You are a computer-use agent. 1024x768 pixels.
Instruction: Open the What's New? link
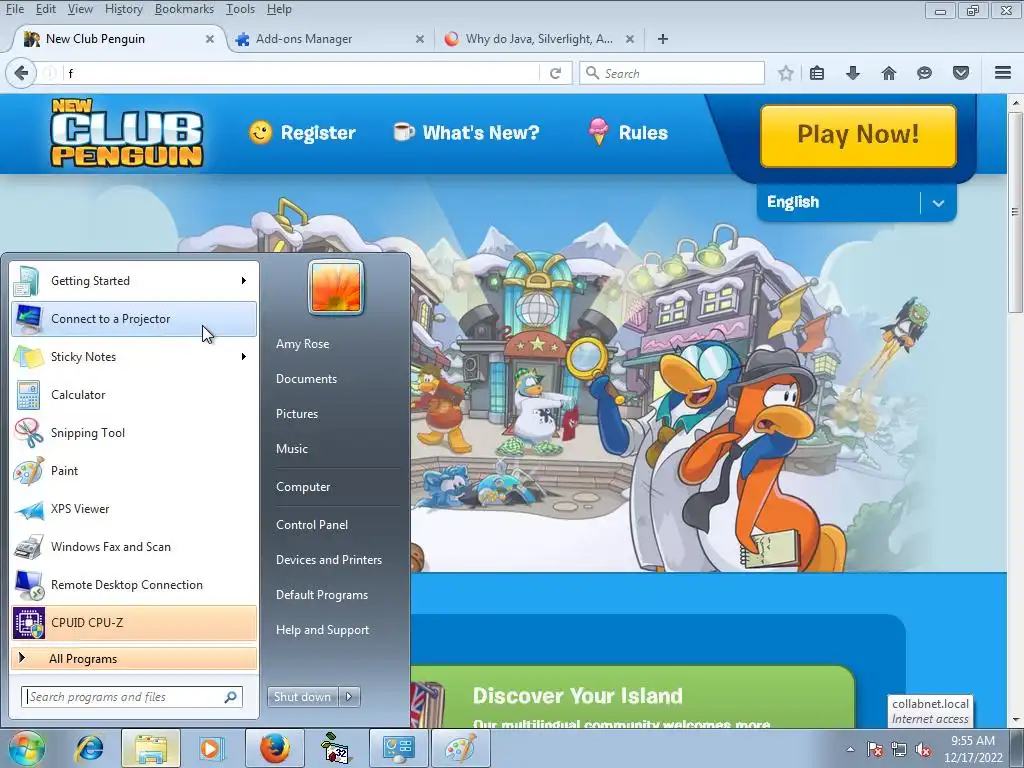click(x=466, y=133)
